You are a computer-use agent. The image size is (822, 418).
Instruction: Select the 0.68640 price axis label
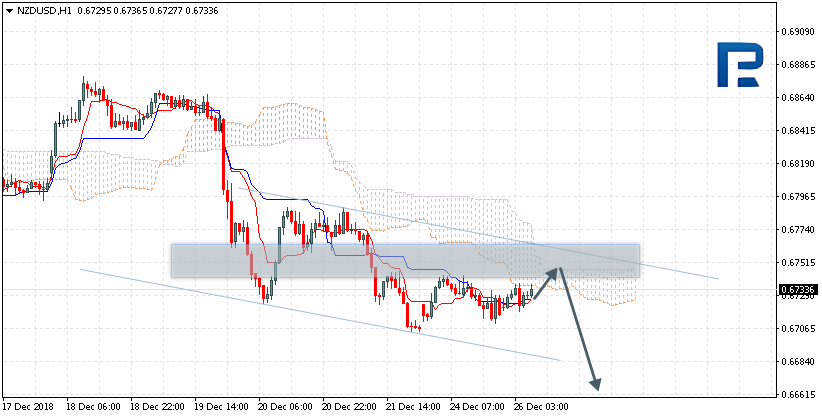point(797,98)
